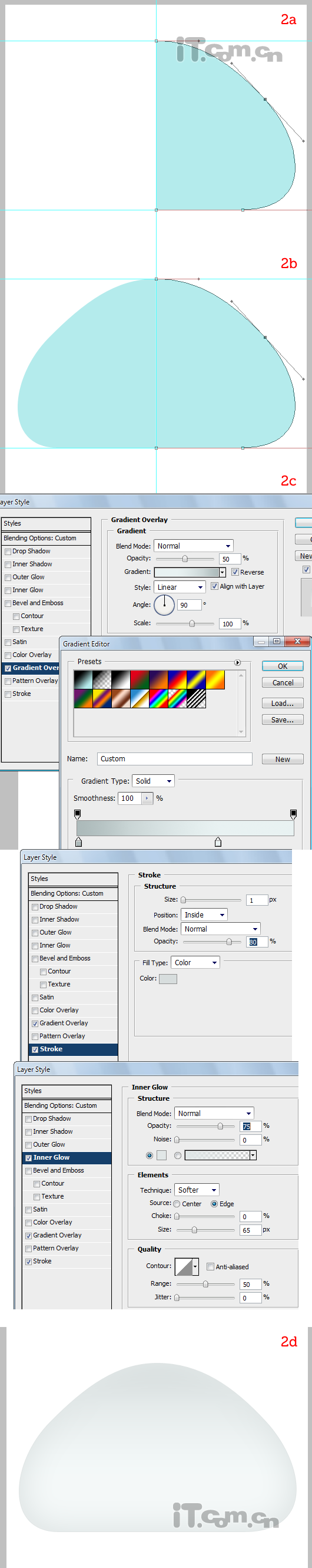312x1568 pixels.
Task: Expand the Stroke Fill Type Color dropdown
Action: pos(195,962)
